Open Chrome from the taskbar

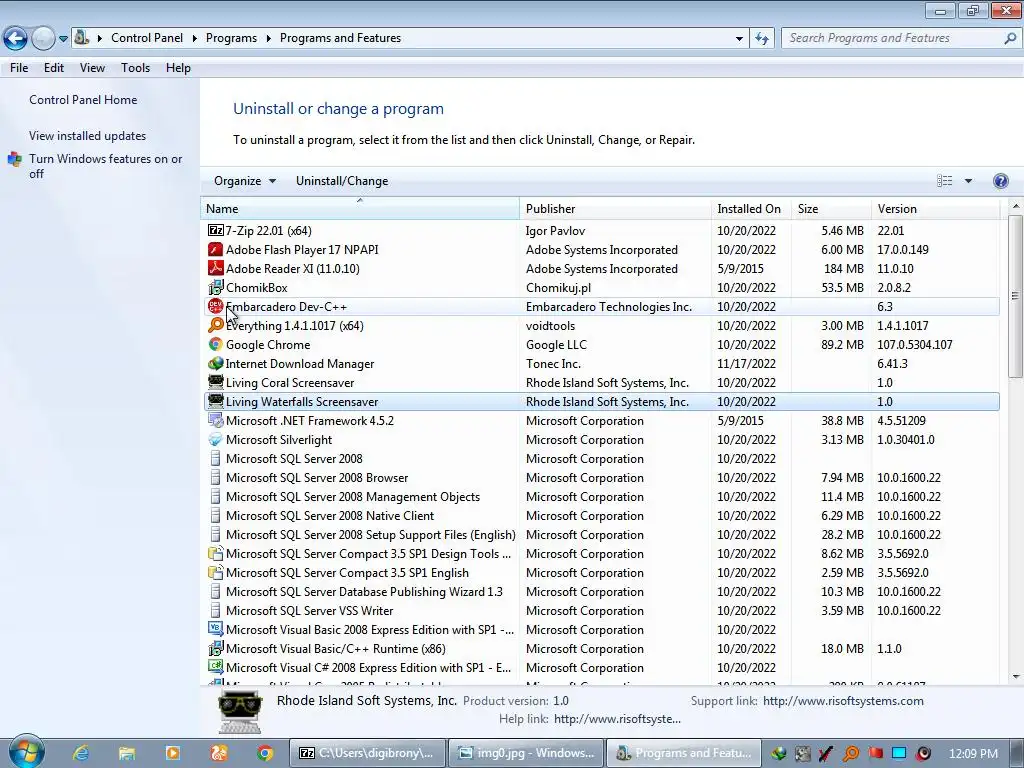pos(265,753)
